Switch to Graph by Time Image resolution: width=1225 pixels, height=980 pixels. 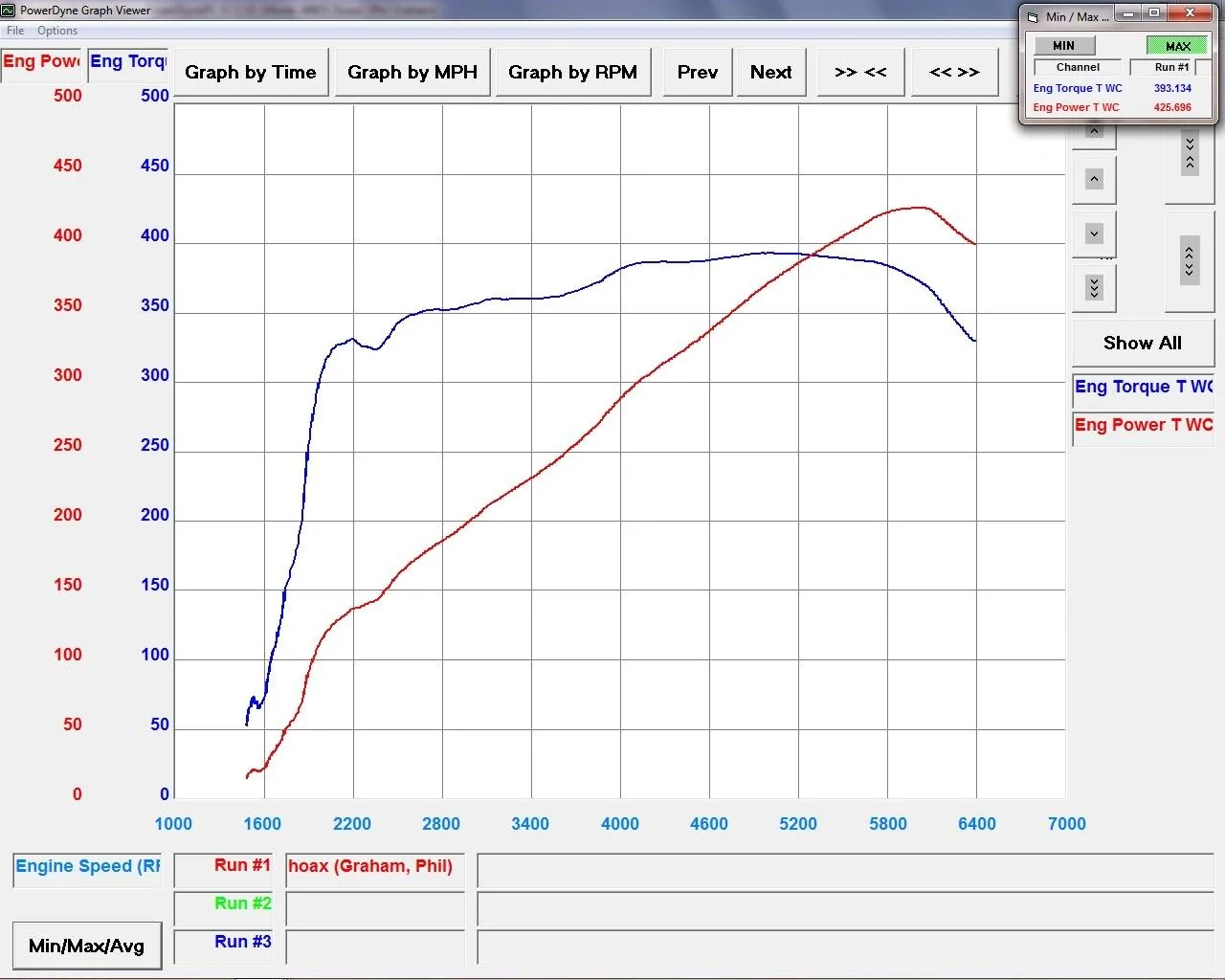(251, 72)
